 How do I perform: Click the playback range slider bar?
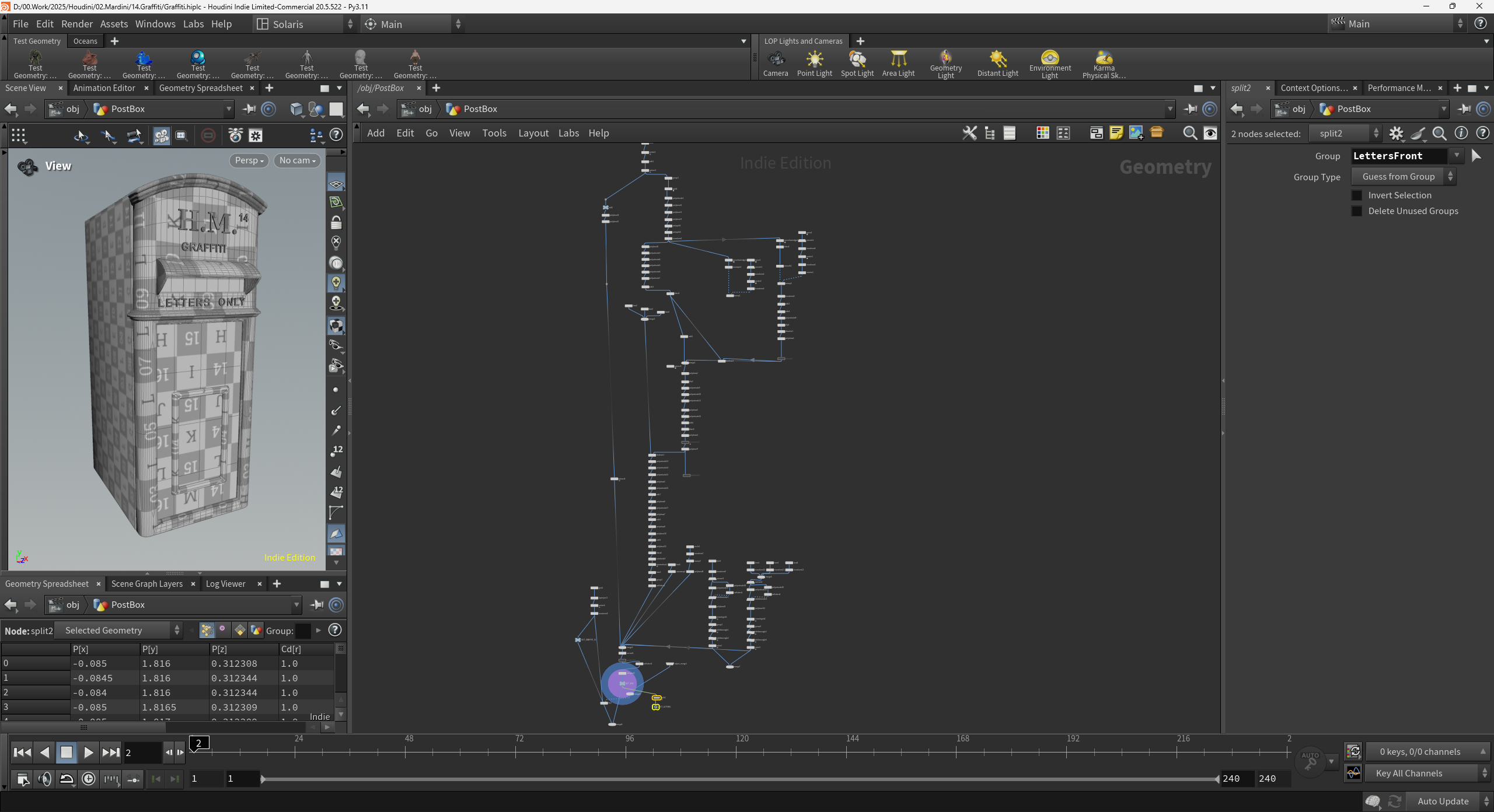(x=739, y=779)
